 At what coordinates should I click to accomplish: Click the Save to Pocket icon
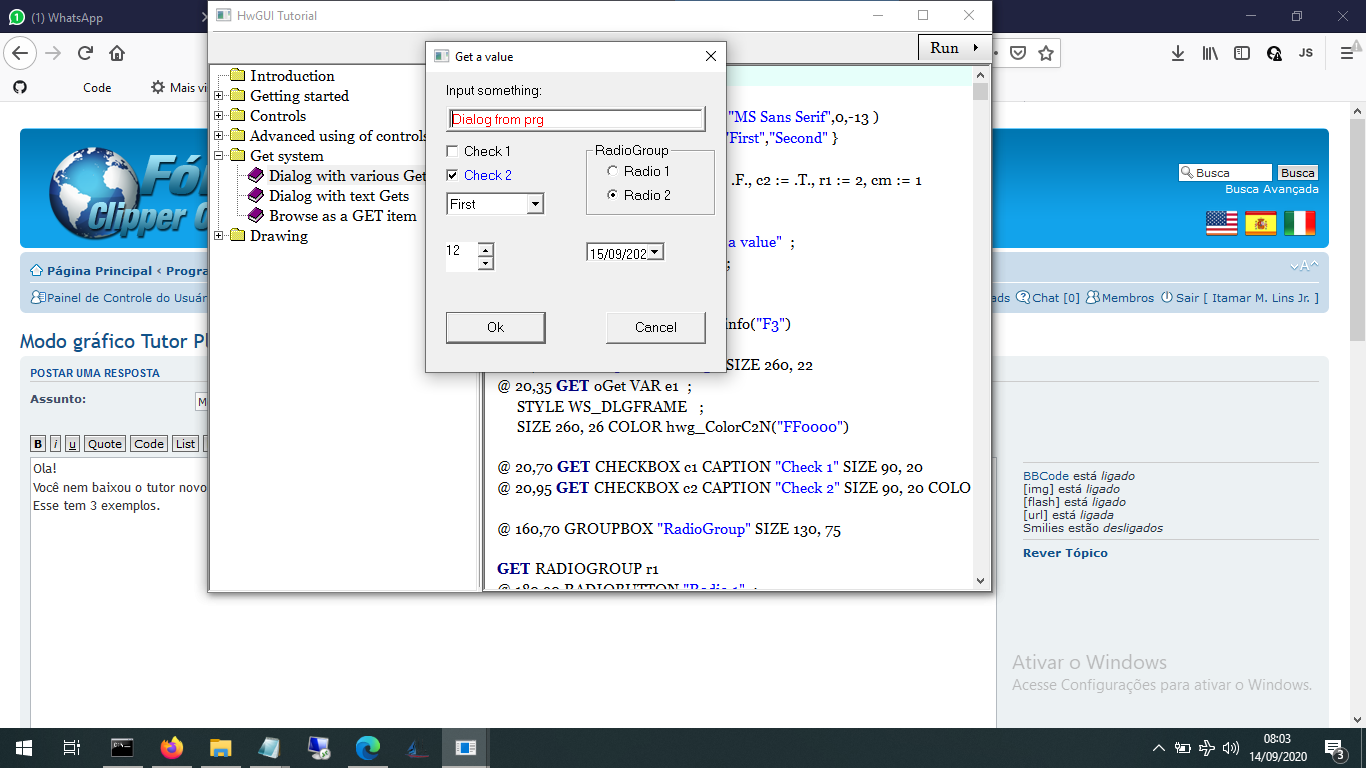[1018, 53]
